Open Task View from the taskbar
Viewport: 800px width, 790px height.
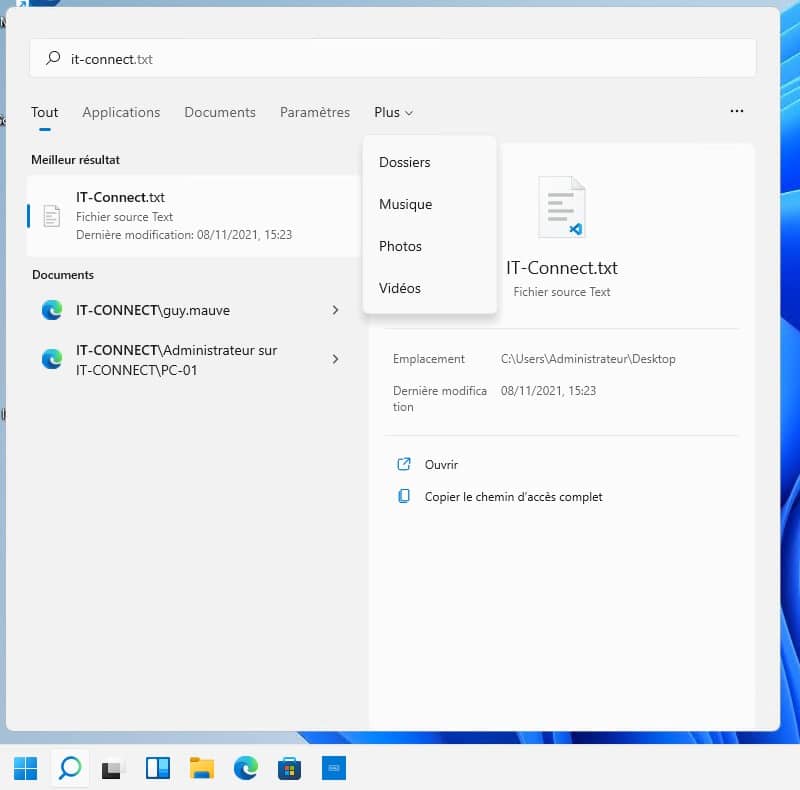tap(113, 768)
